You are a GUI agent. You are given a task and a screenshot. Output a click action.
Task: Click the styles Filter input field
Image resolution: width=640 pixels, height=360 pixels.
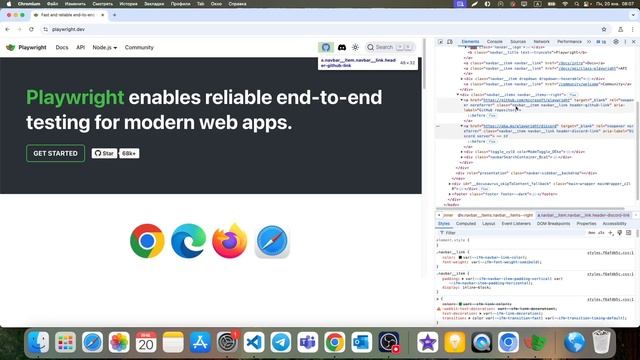[512, 233]
